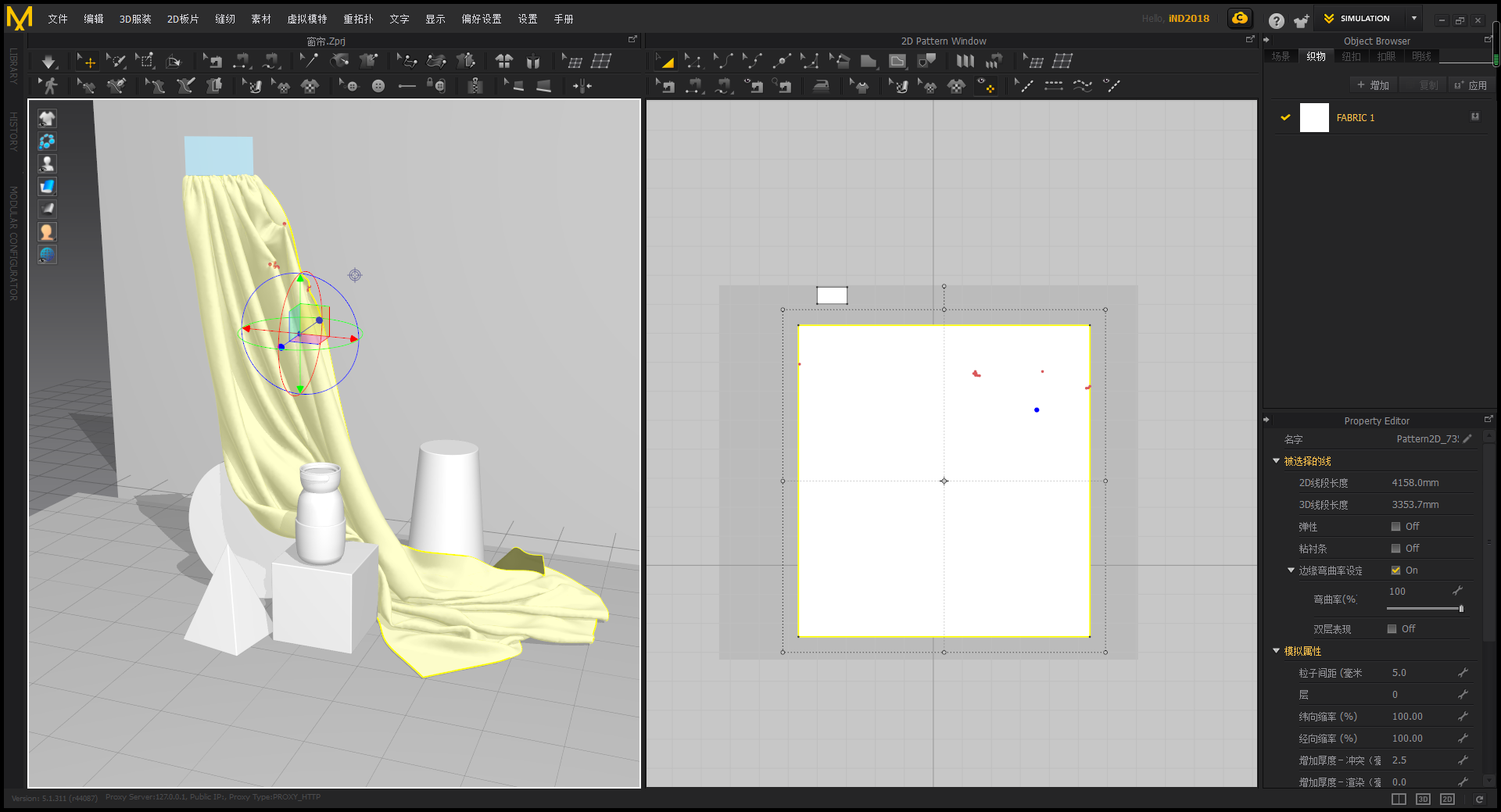This screenshot has width=1501, height=812.
Task: Select the Pin tool in the 3D toolbar
Action: click(309, 60)
